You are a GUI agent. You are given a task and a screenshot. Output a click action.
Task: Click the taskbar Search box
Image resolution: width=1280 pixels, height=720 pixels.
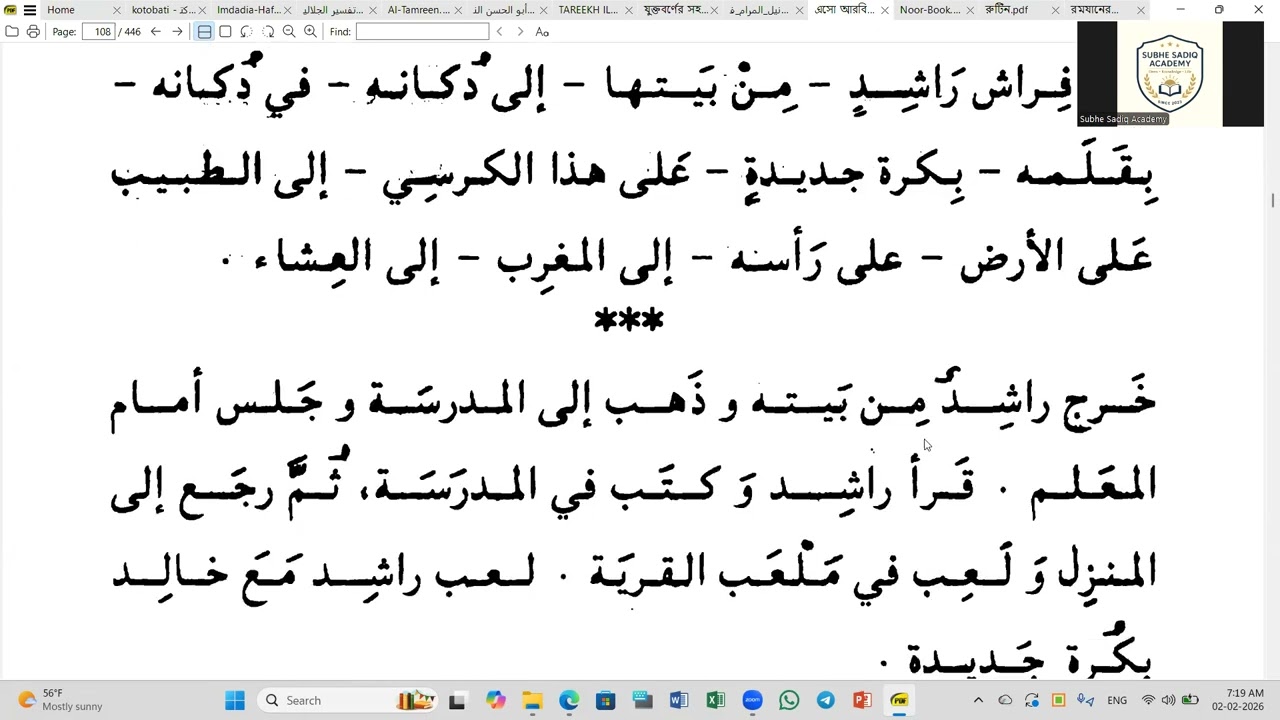coord(345,700)
